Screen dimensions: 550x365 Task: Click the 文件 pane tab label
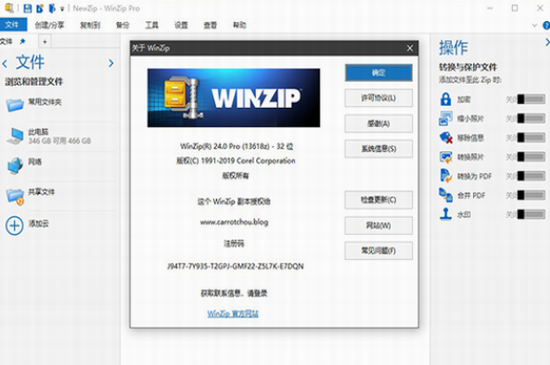(x=6, y=42)
